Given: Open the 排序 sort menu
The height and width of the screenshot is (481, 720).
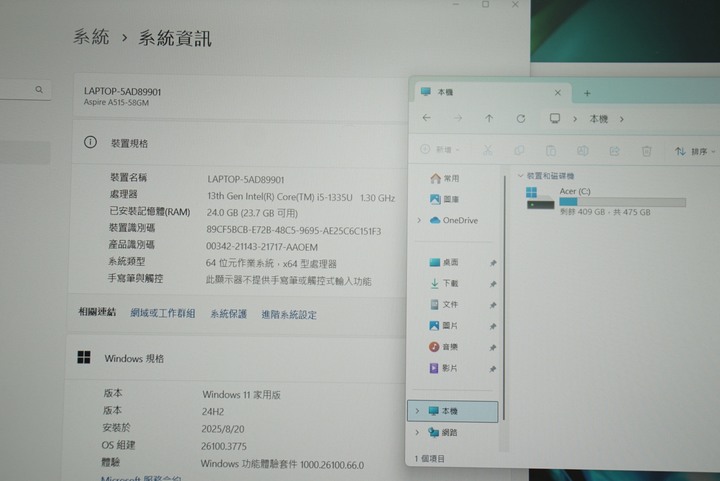Looking at the screenshot, I should click(695, 151).
